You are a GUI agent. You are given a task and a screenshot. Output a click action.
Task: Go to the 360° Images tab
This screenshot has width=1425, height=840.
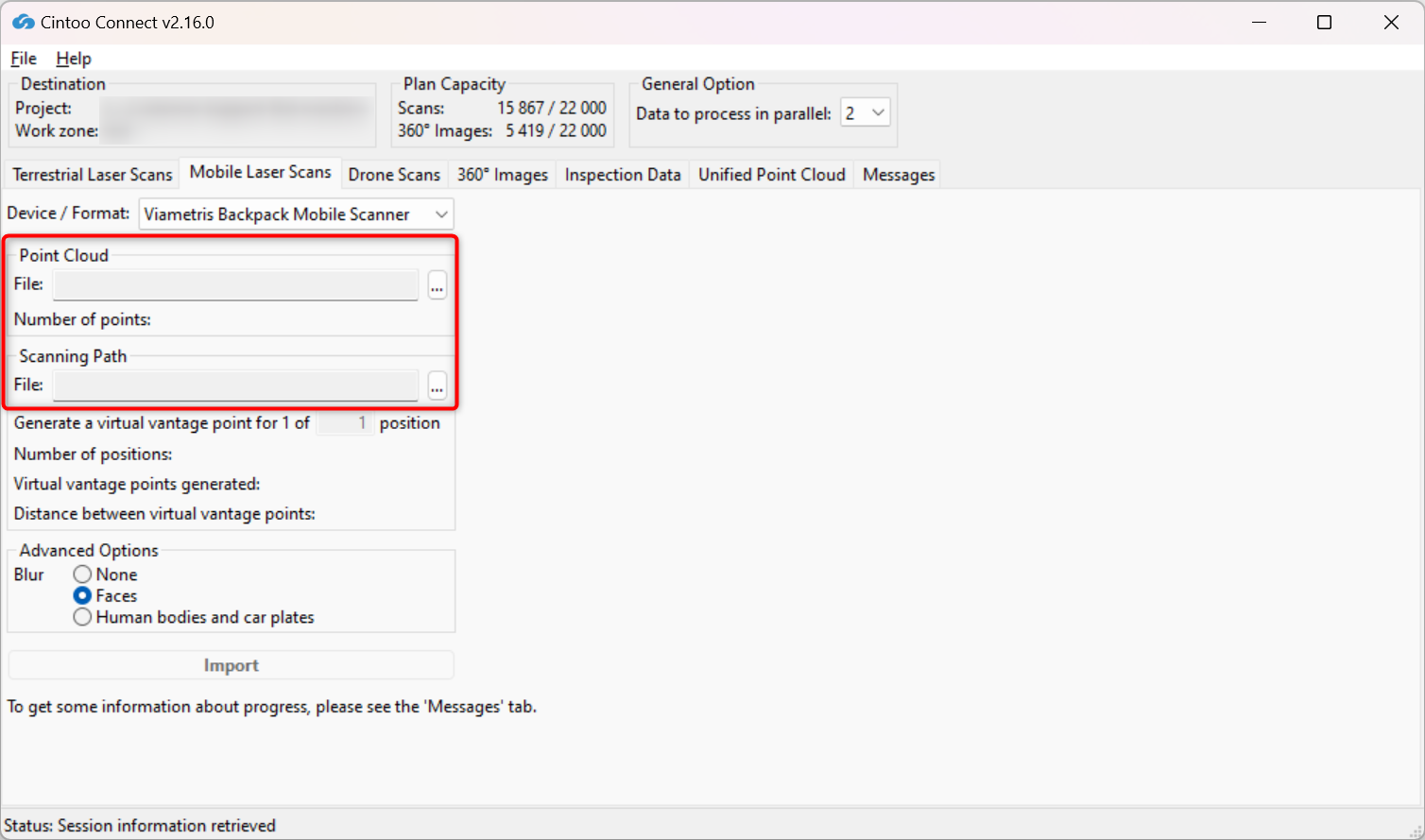pyautogui.click(x=503, y=175)
